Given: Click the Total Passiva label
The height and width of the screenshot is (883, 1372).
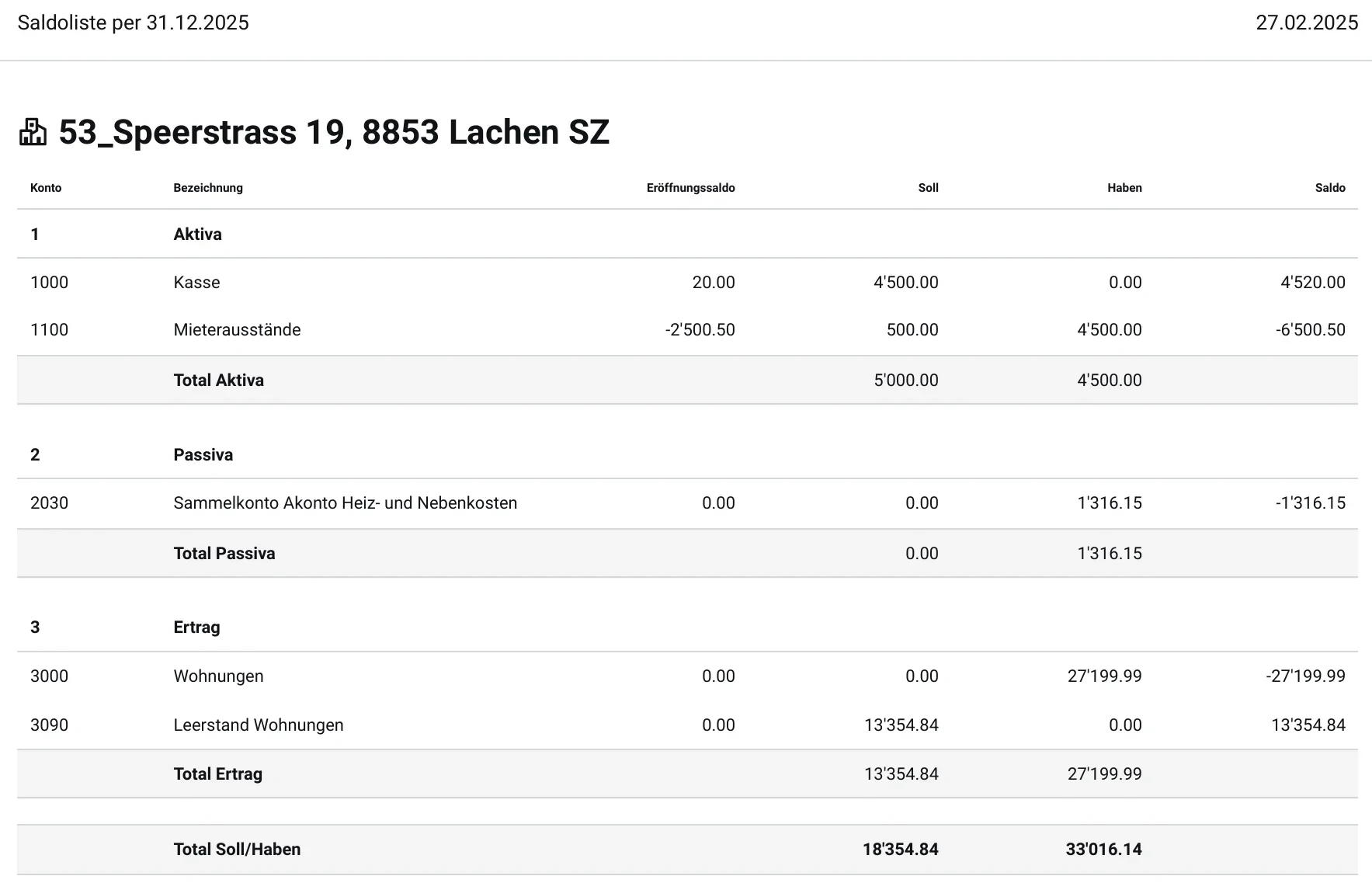Looking at the screenshot, I should 224,554.
